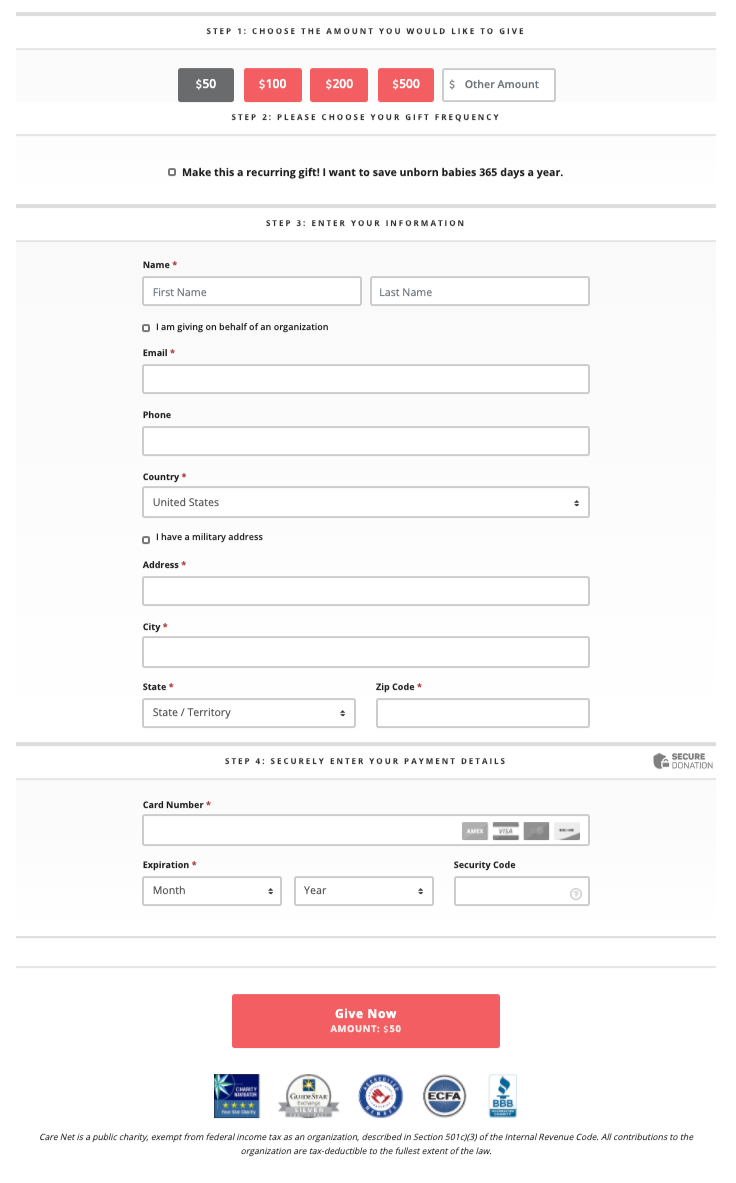This screenshot has width=736, height=1183.
Task: Pick the $200 donation amount
Action: pyautogui.click(x=339, y=85)
